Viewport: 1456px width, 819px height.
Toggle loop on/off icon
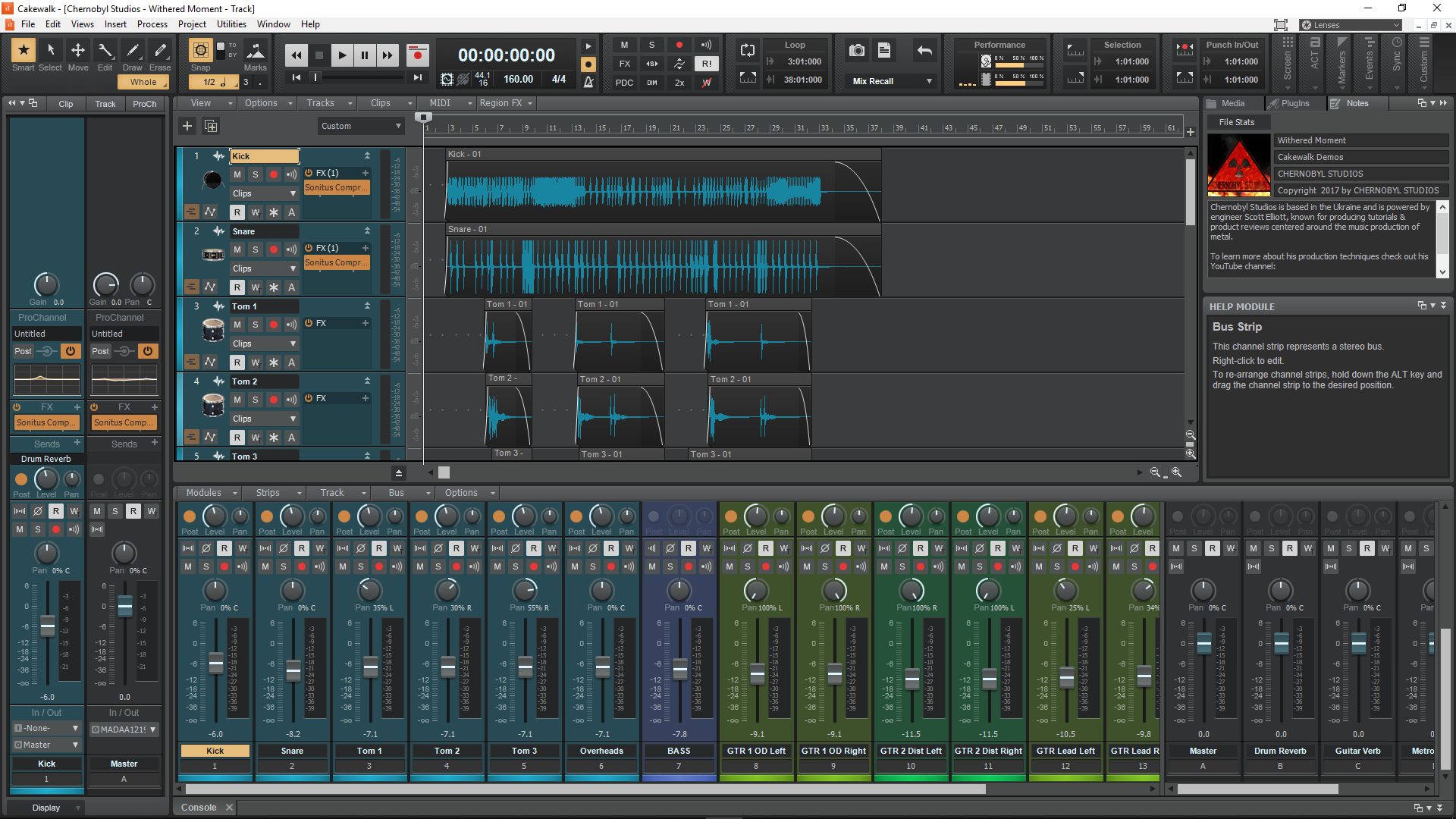click(748, 50)
